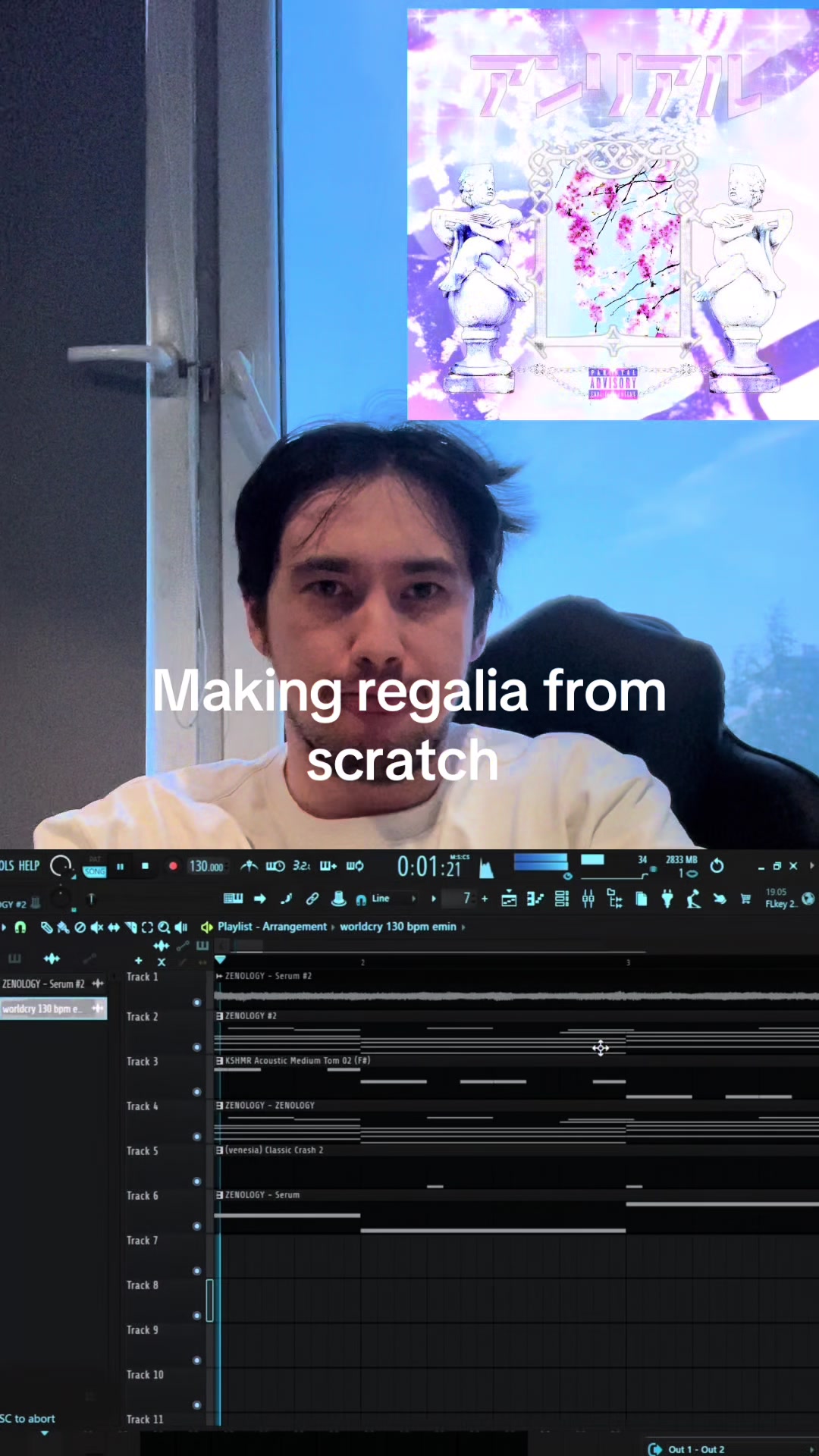Click the Playlist snap magnet icon
The image size is (819, 1456).
click(20, 927)
